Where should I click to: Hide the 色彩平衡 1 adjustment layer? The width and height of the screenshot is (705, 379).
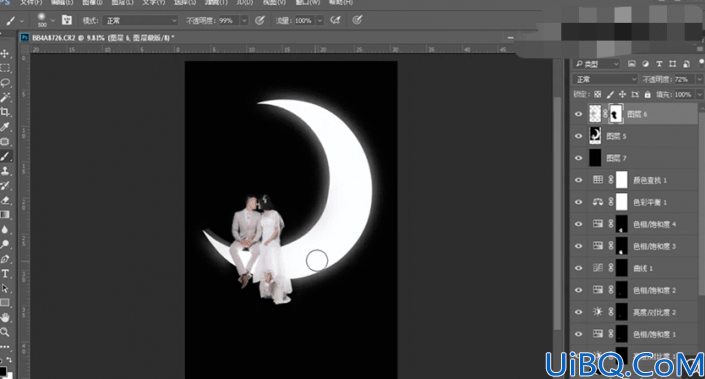[579, 202]
